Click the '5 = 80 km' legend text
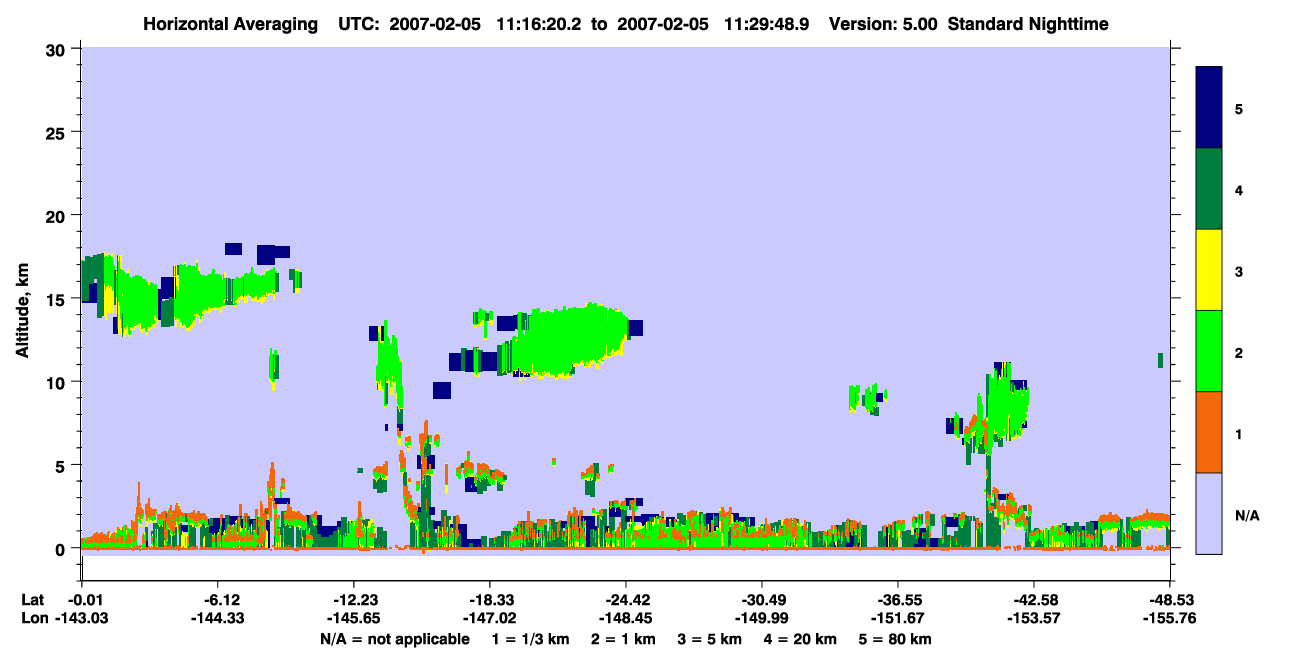This screenshot has height=667, width=1300. 895,638
